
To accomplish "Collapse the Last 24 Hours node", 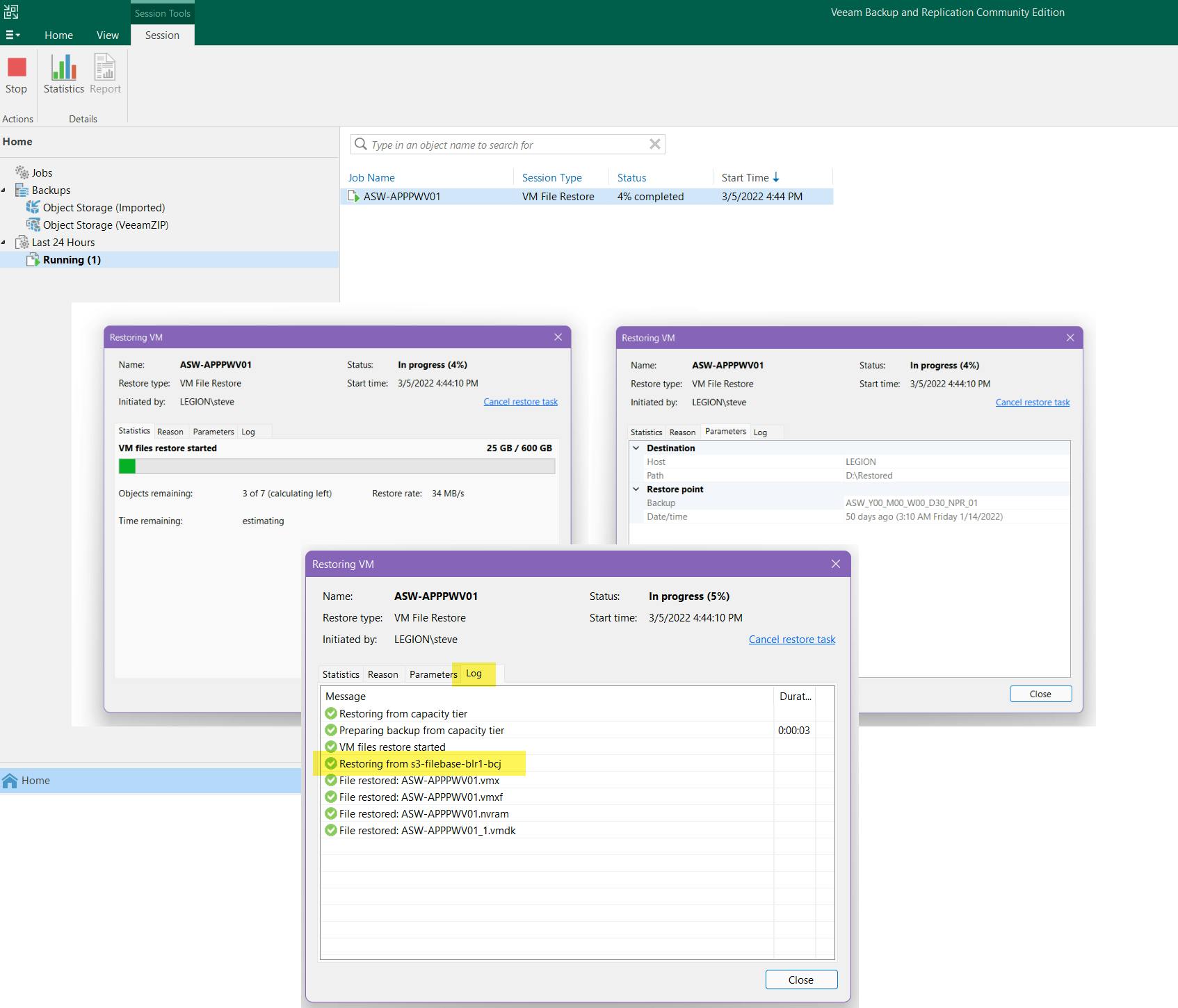I will 4,242.
